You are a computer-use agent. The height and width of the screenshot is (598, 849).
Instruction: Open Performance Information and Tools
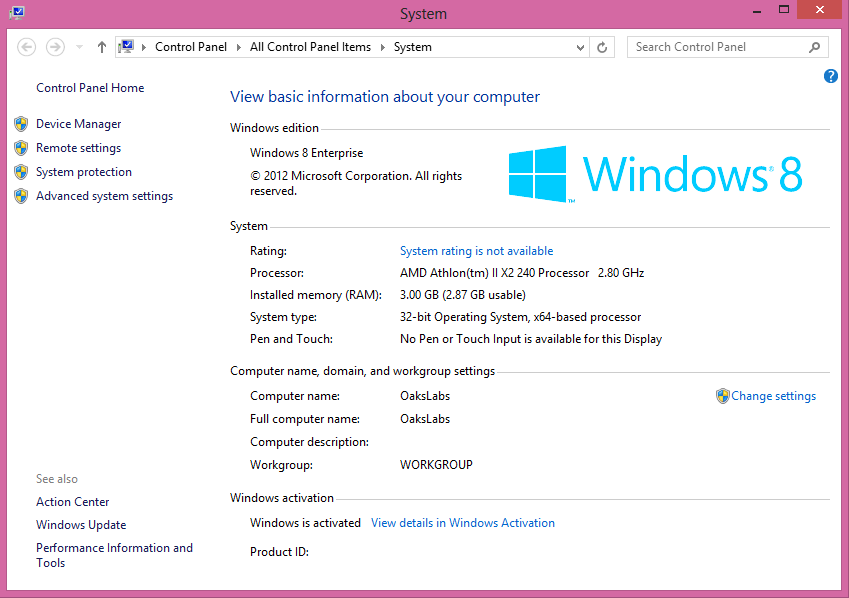tap(114, 555)
